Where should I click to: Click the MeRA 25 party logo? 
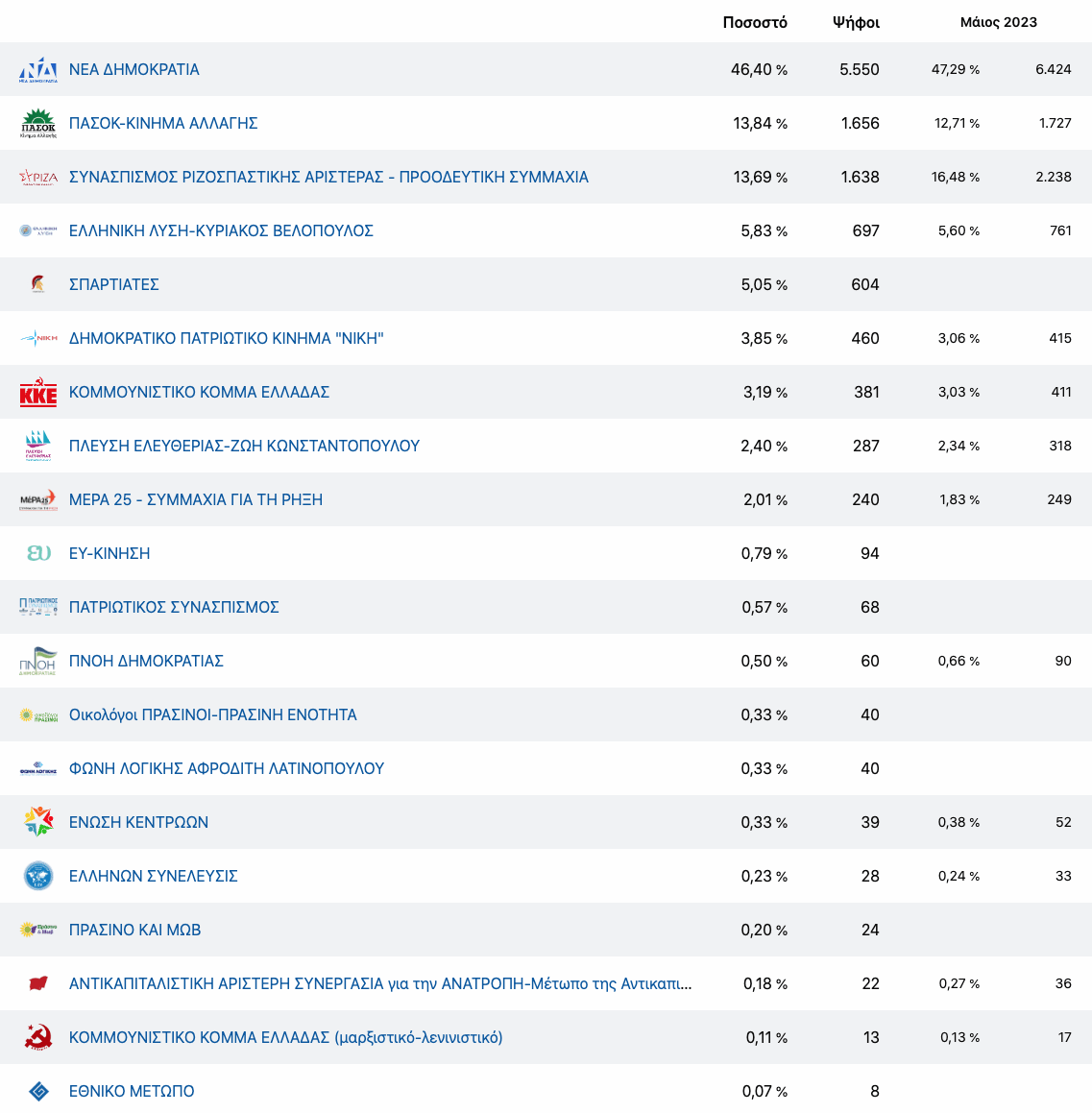(38, 499)
